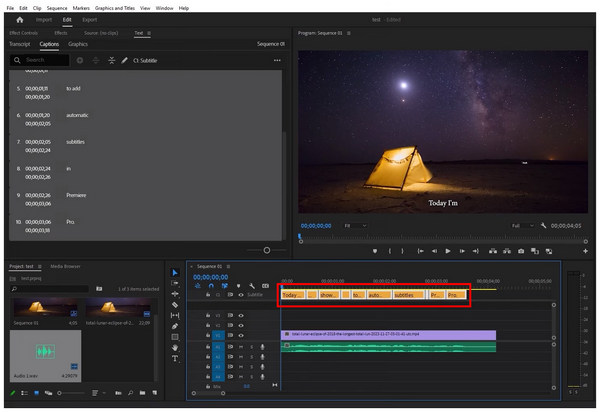
Task: Enable voice-over record on track A1
Action: (262, 347)
